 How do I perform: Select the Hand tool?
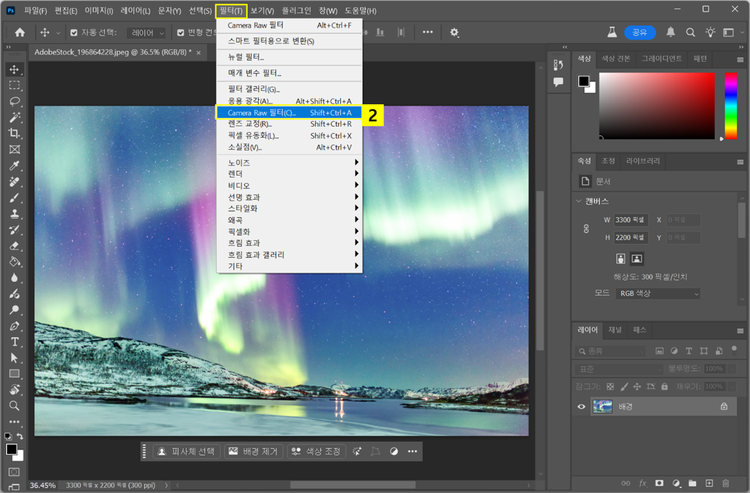point(14,390)
